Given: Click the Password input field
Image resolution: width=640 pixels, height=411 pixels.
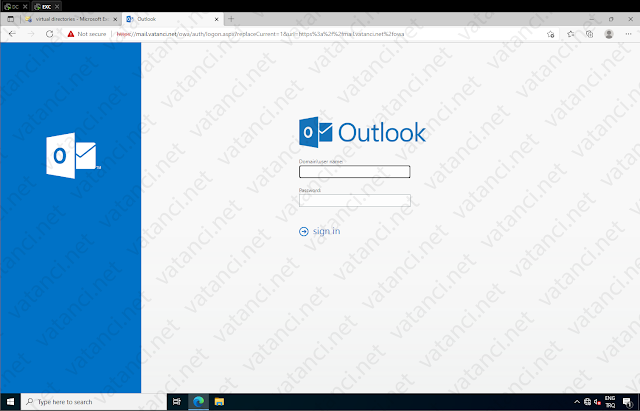Looking at the screenshot, I should pos(354,200).
